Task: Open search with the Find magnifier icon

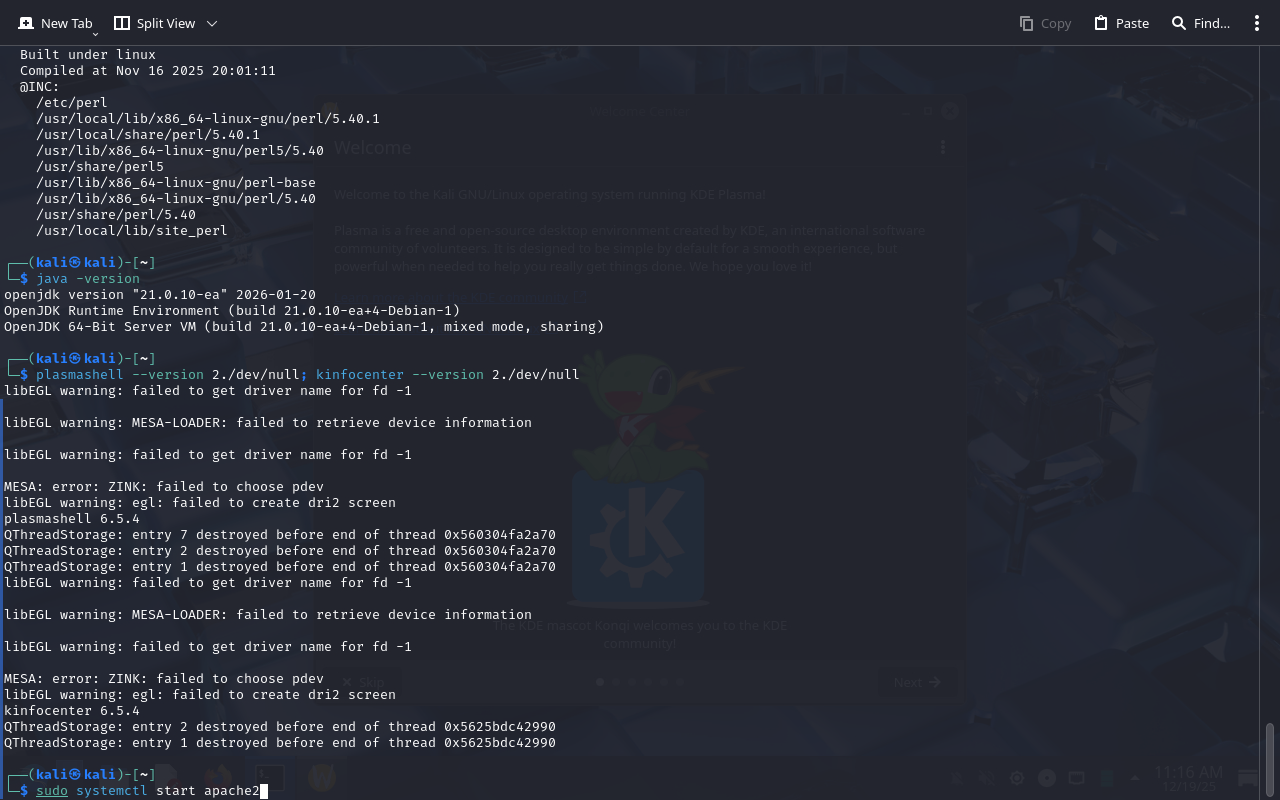Action: 1179,23
